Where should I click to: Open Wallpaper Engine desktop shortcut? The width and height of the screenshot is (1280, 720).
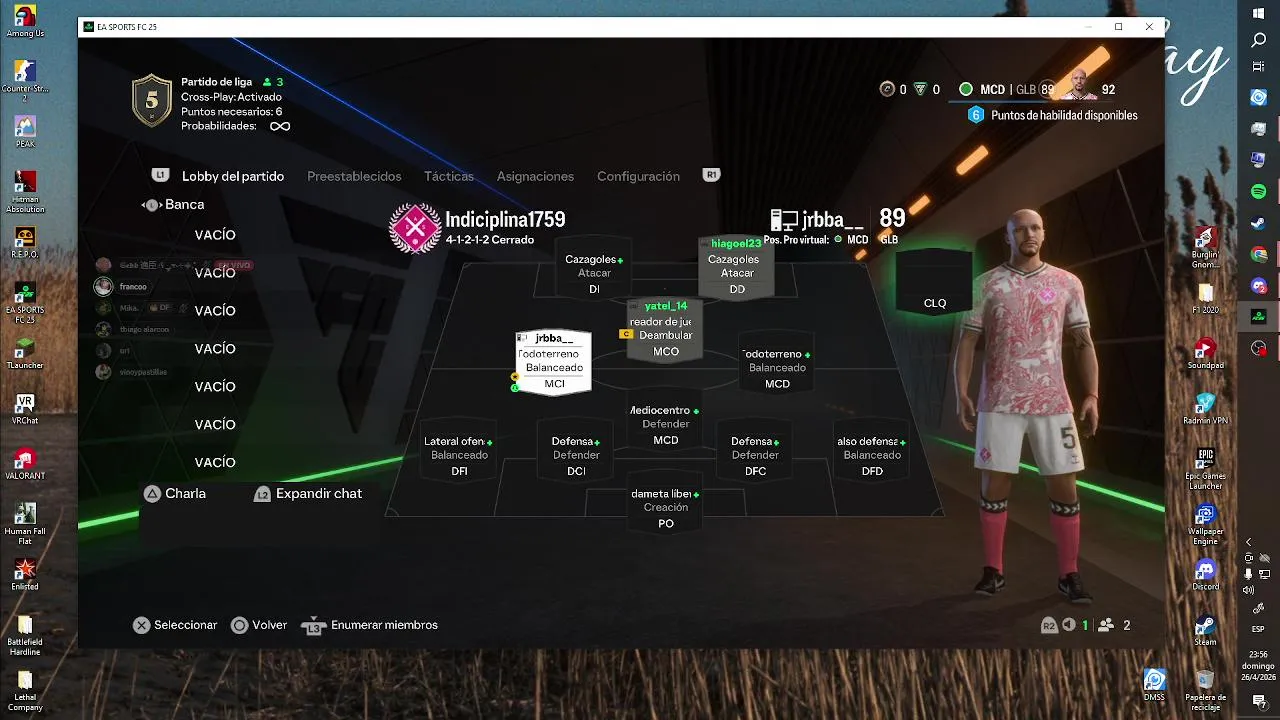coord(1205,524)
